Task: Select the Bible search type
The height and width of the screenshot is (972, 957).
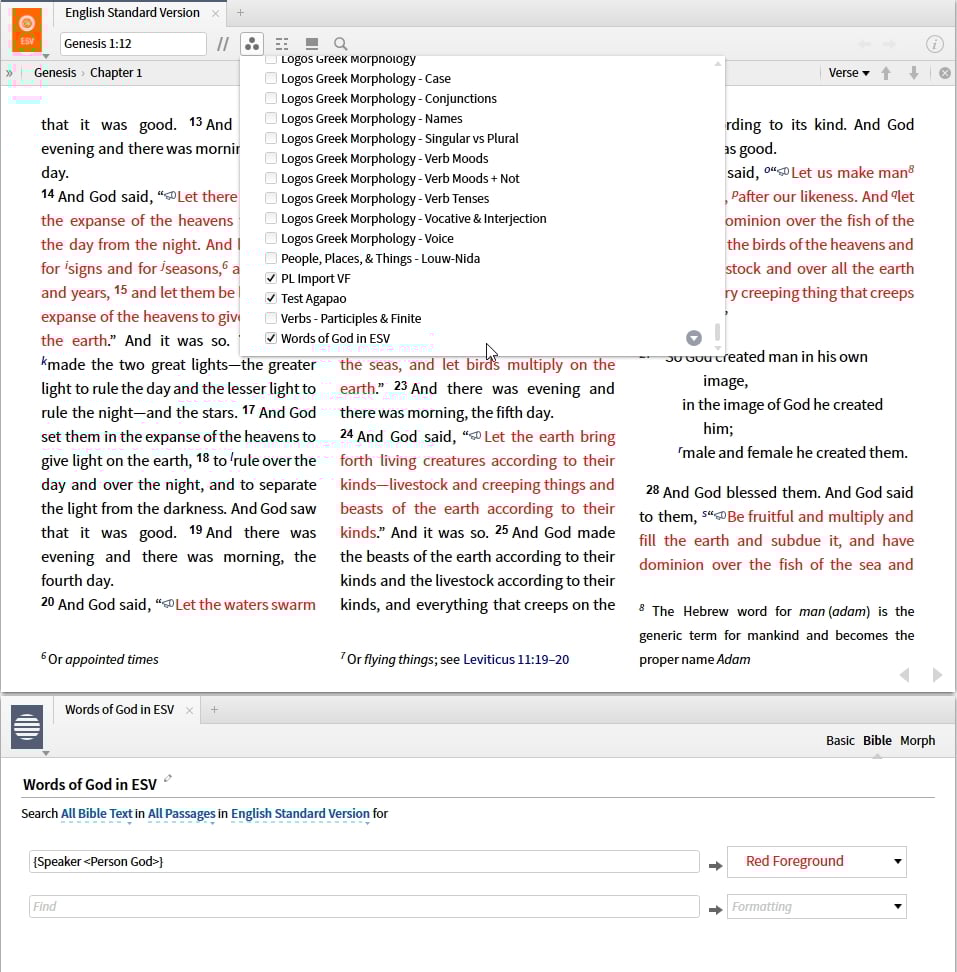Action: [x=877, y=741]
